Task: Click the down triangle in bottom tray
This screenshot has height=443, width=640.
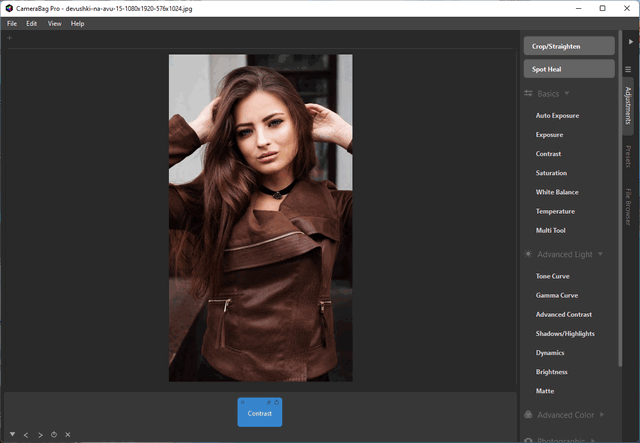Action: point(12,435)
